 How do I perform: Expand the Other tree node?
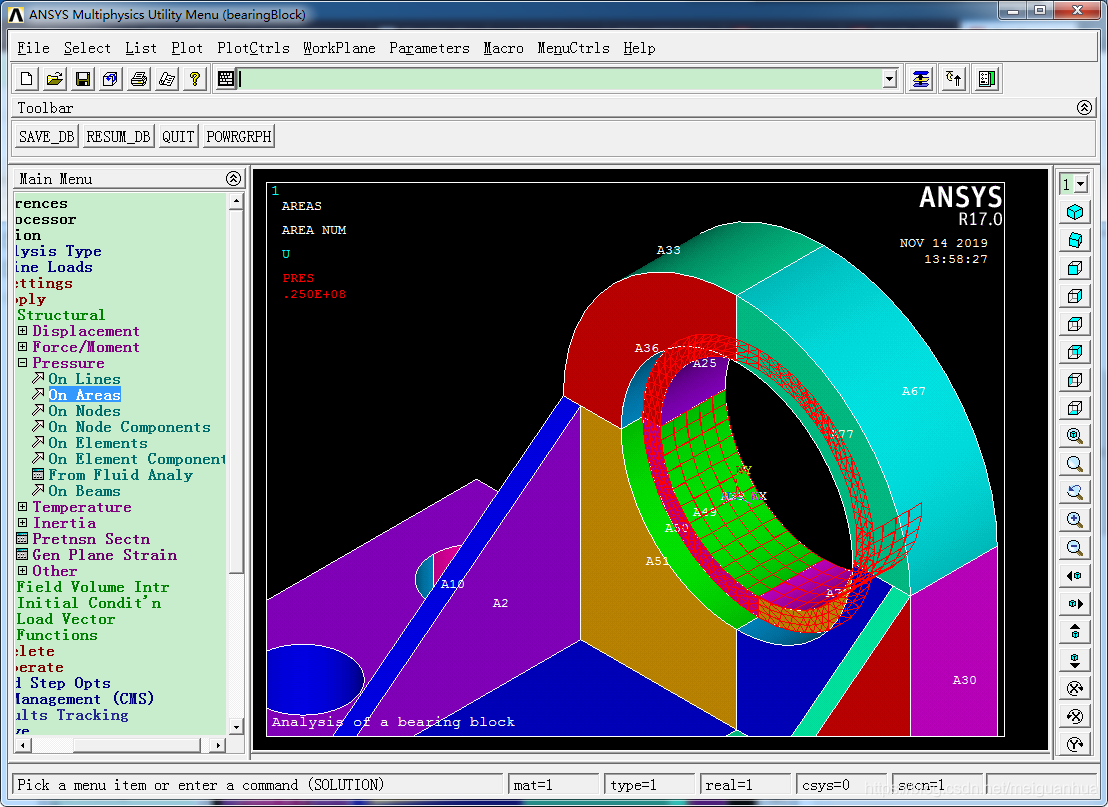(23, 571)
